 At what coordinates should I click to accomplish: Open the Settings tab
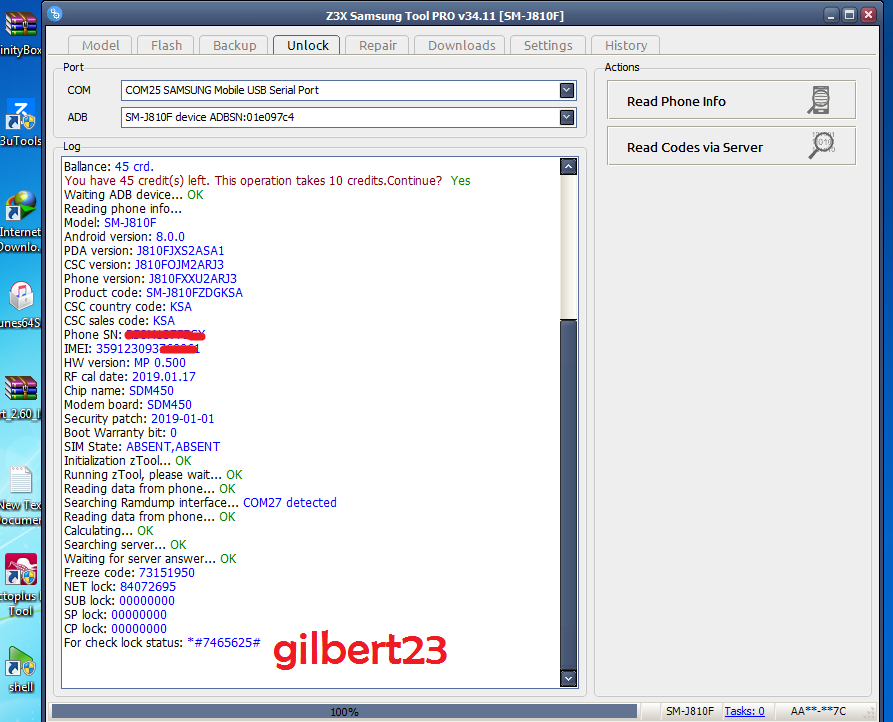pos(548,46)
